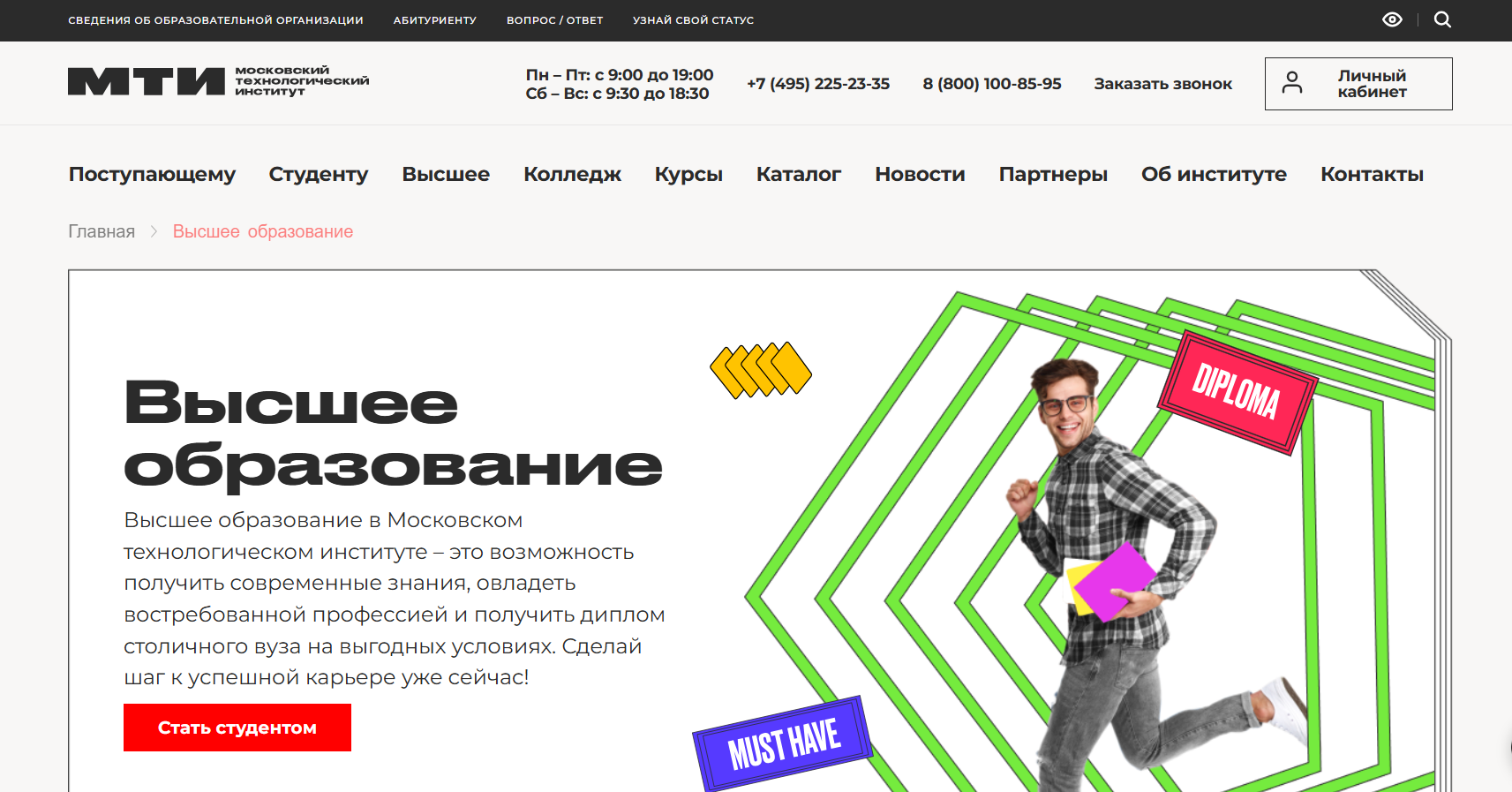The width and height of the screenshot is (1512, 792).
Task: Open the Каталог menu item
Action: [x=799, y=175]
